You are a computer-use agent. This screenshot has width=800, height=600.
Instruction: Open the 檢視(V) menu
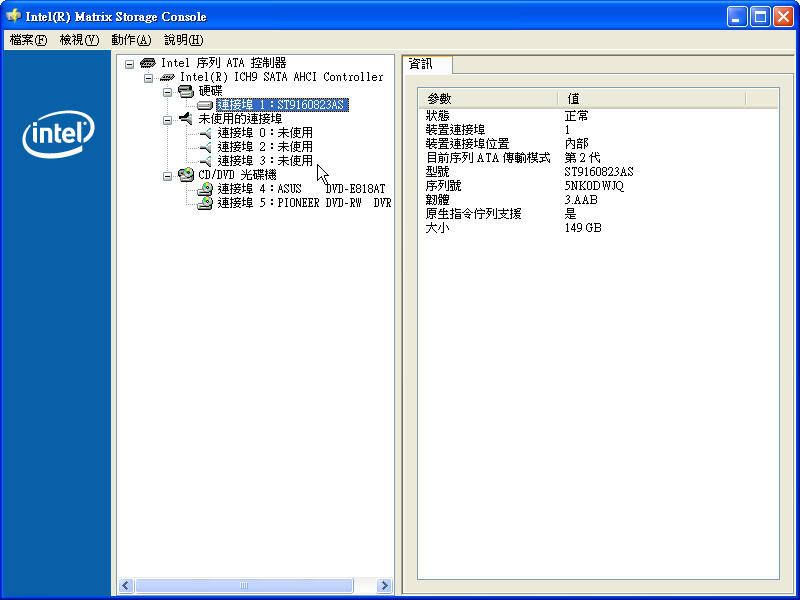pos(79,40)
